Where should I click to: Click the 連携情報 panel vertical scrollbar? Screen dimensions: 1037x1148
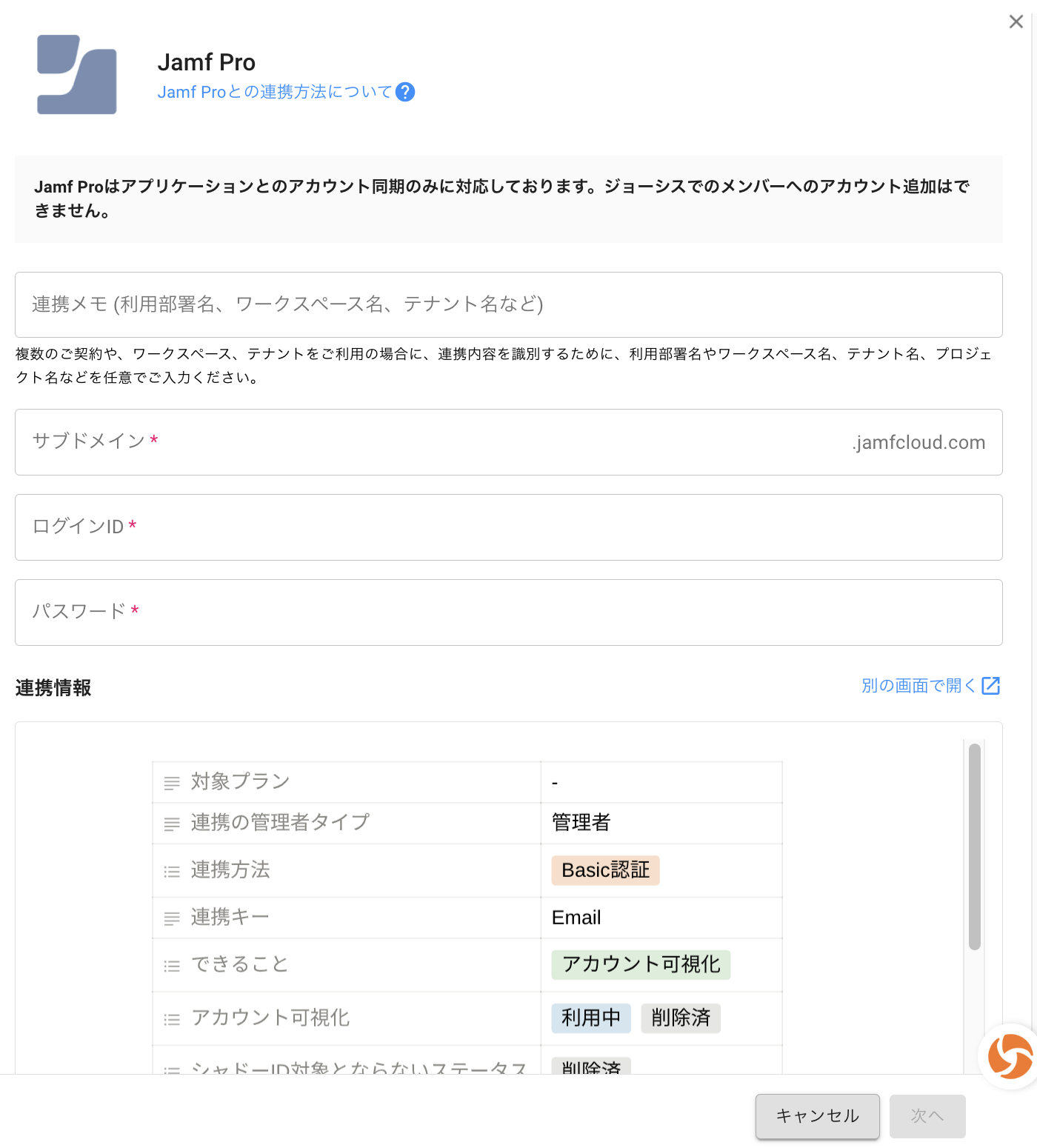(x=975, y=846)
